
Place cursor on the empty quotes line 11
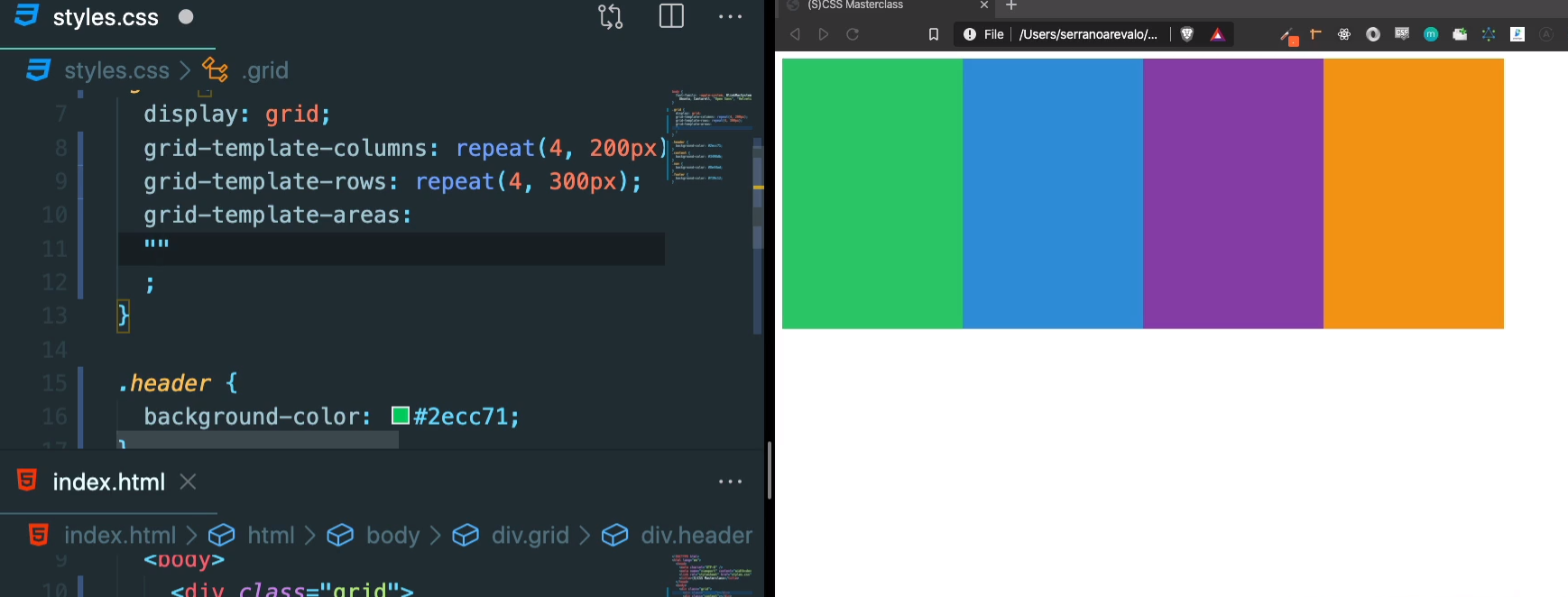pyautogui.click(x=392, y=248)
